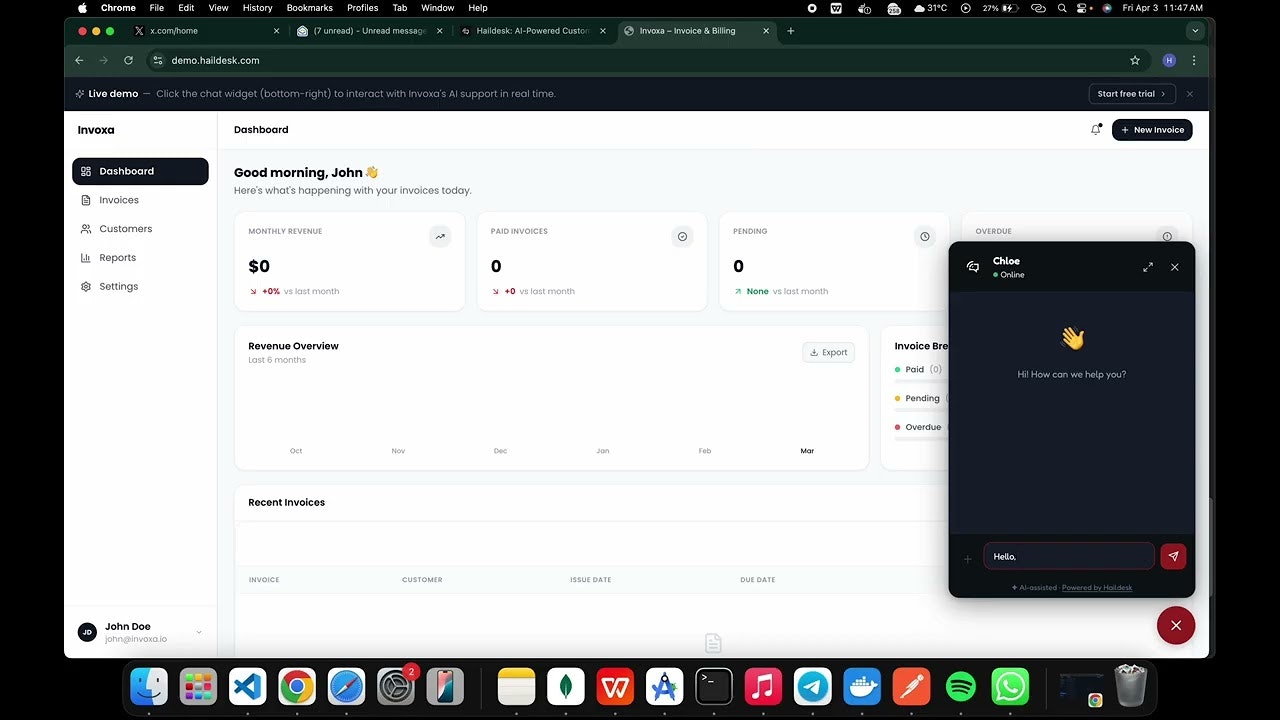1280x720 pixels.
Task: Open Settings in the sidebar
Action: (x=140, y=287)
